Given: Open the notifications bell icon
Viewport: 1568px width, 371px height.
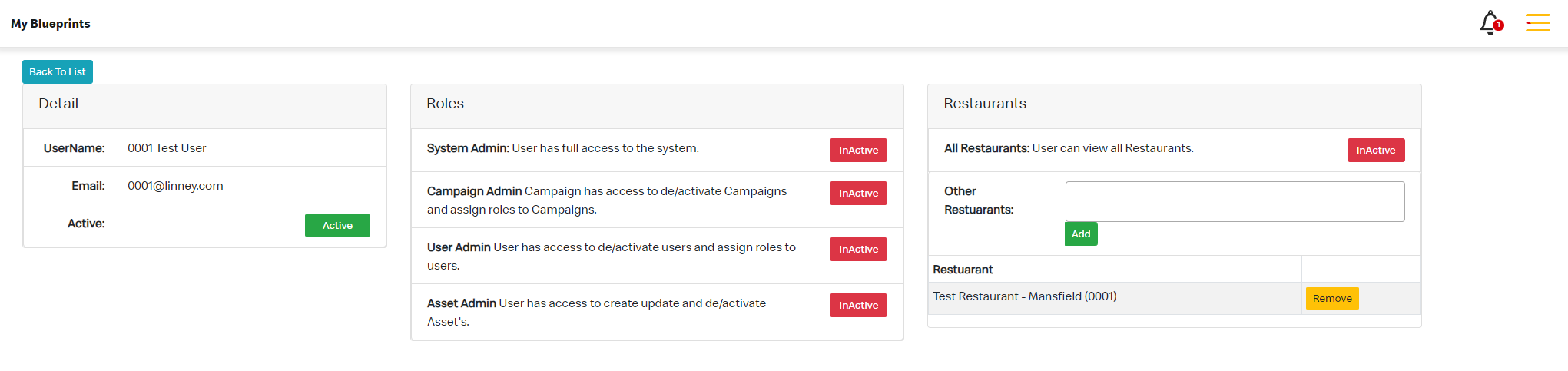Looking at the screenshot, I should click(x=1489, y=23).
